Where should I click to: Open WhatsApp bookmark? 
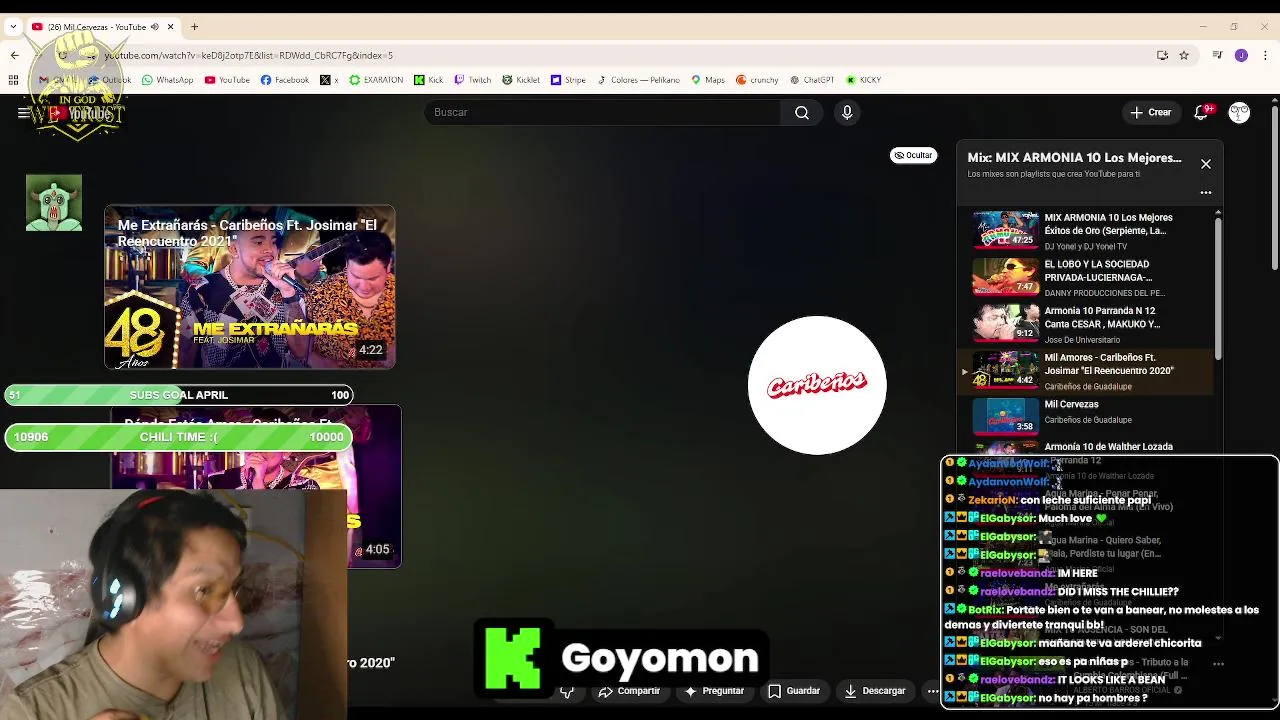pyautogui.click(x=167, y=80)
